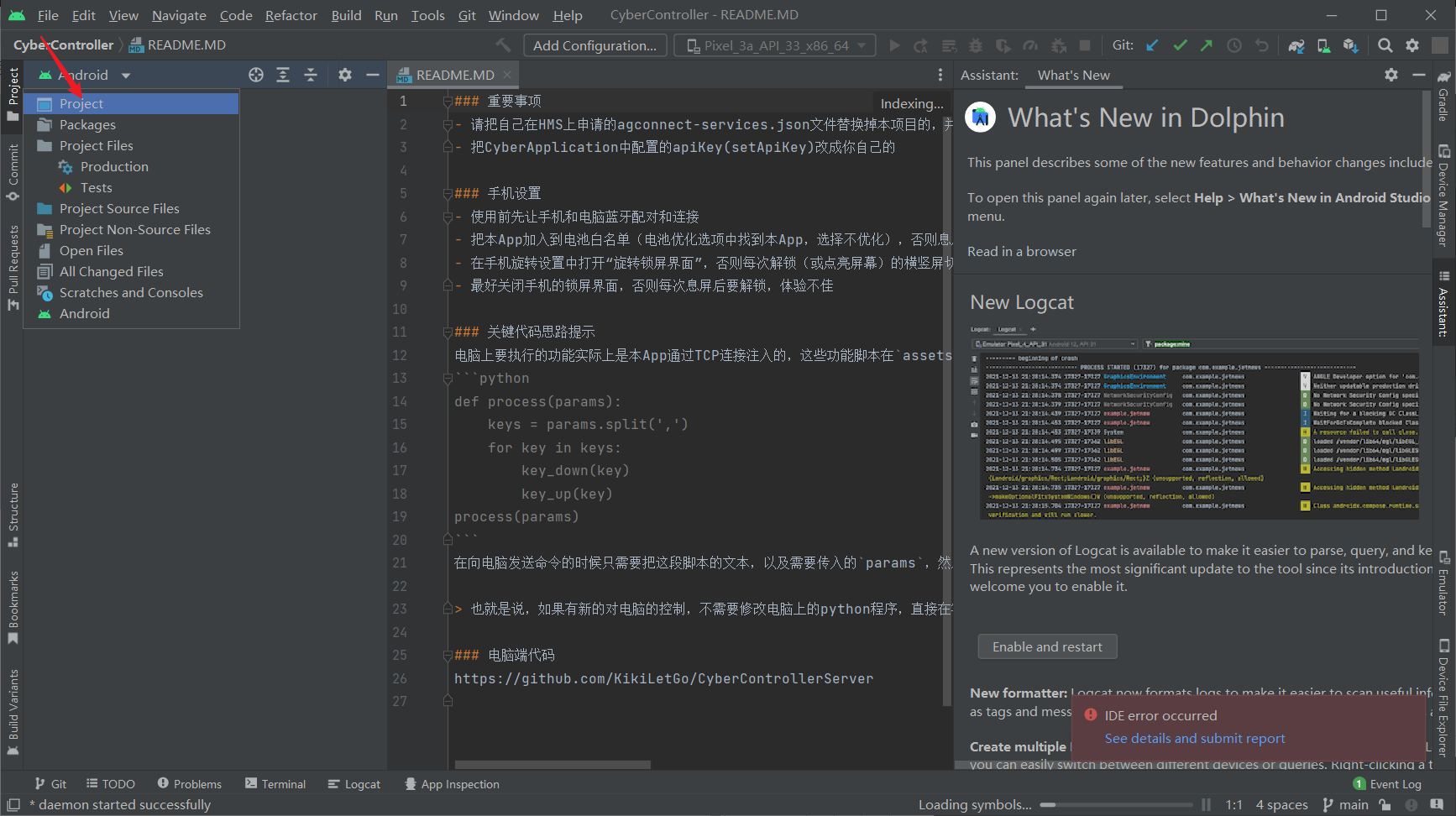
Task: Open editor tabs kebab menu icon
Action: (940, 75)
